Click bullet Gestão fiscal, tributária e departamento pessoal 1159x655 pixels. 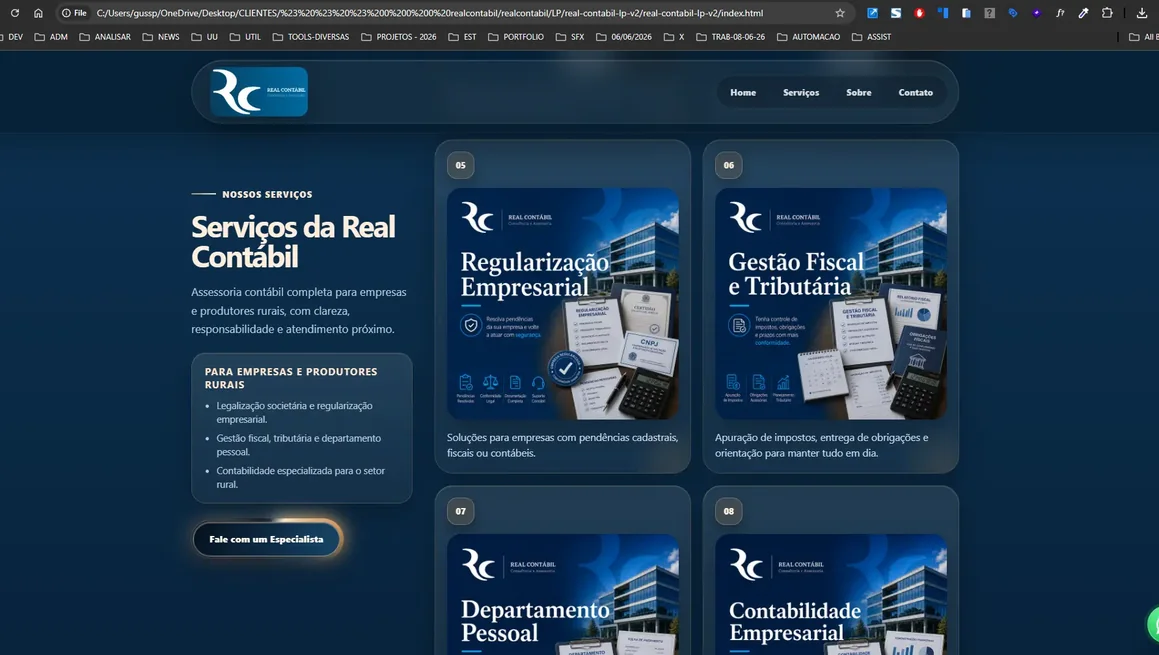(x=299, y=445)
